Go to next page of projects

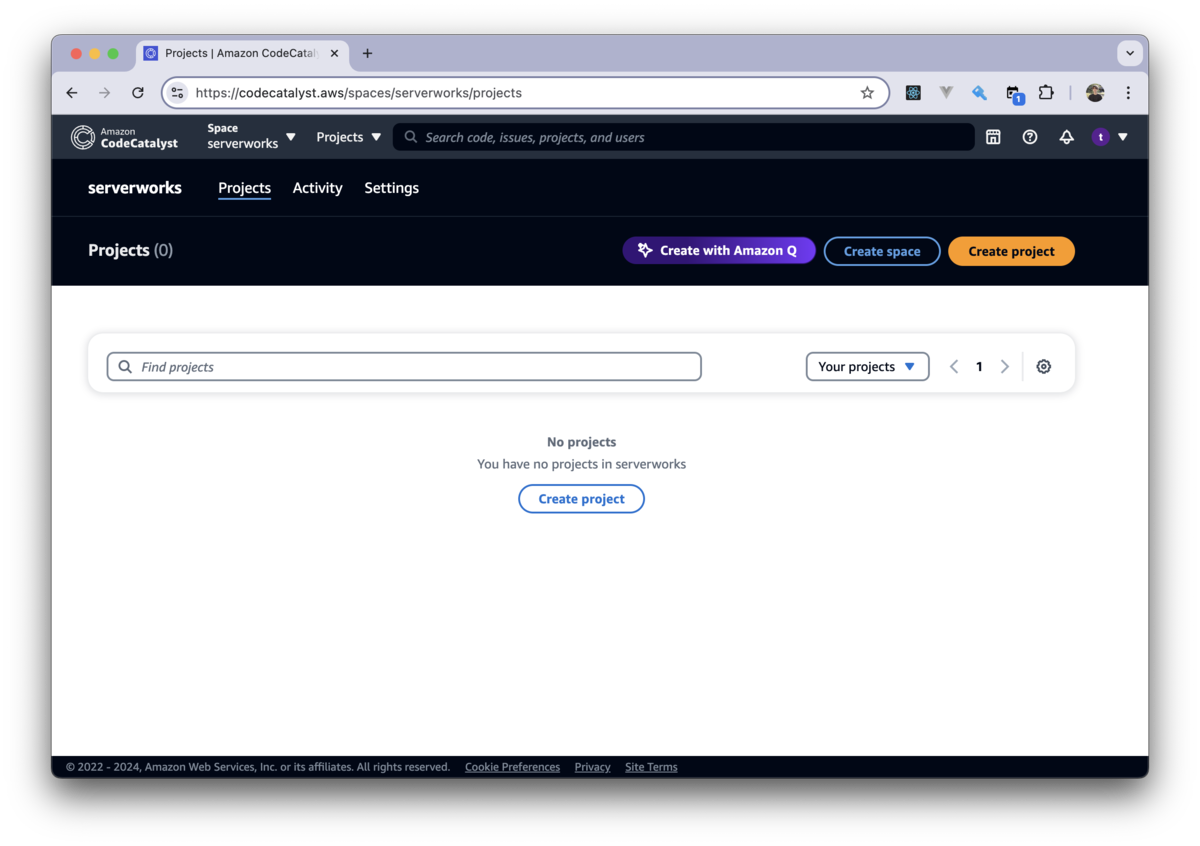1005,367
